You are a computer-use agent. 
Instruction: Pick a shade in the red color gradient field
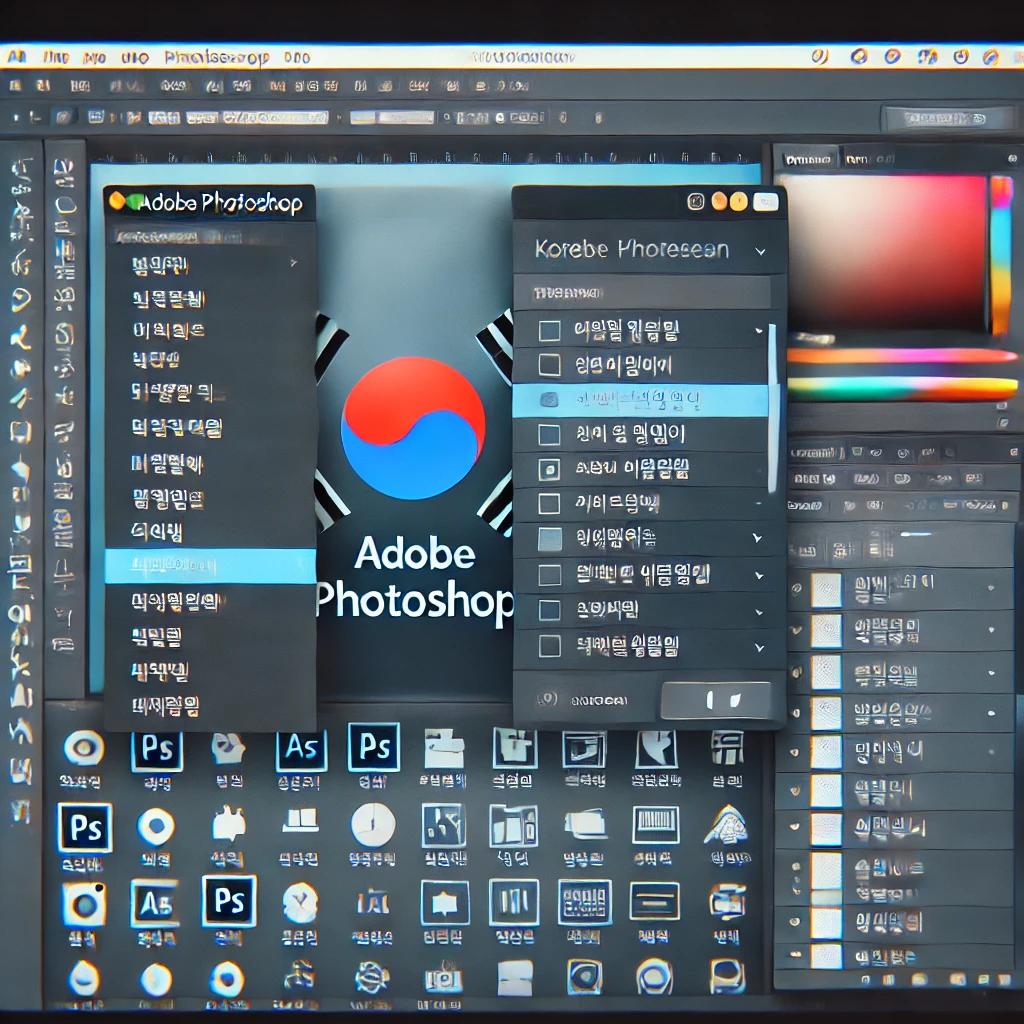point(886,253)
